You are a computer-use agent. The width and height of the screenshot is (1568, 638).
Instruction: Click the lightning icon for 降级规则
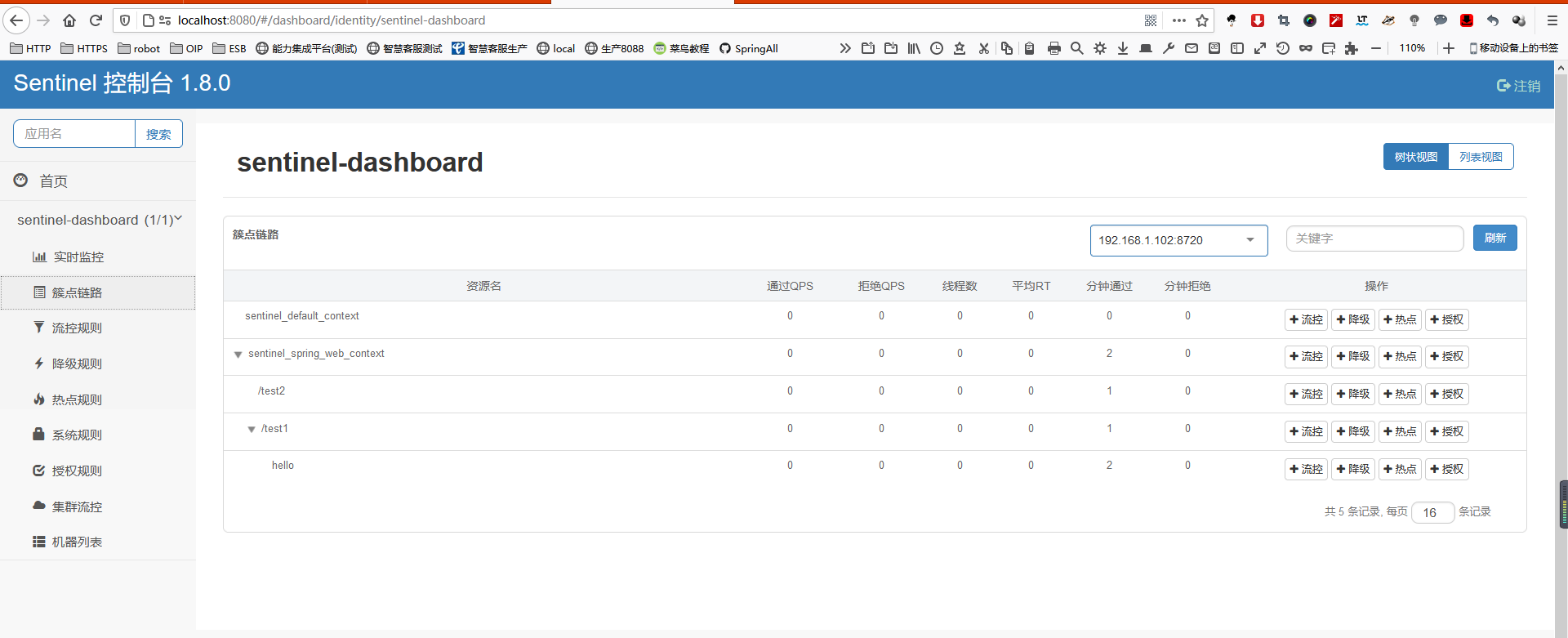tap(38, 364)
